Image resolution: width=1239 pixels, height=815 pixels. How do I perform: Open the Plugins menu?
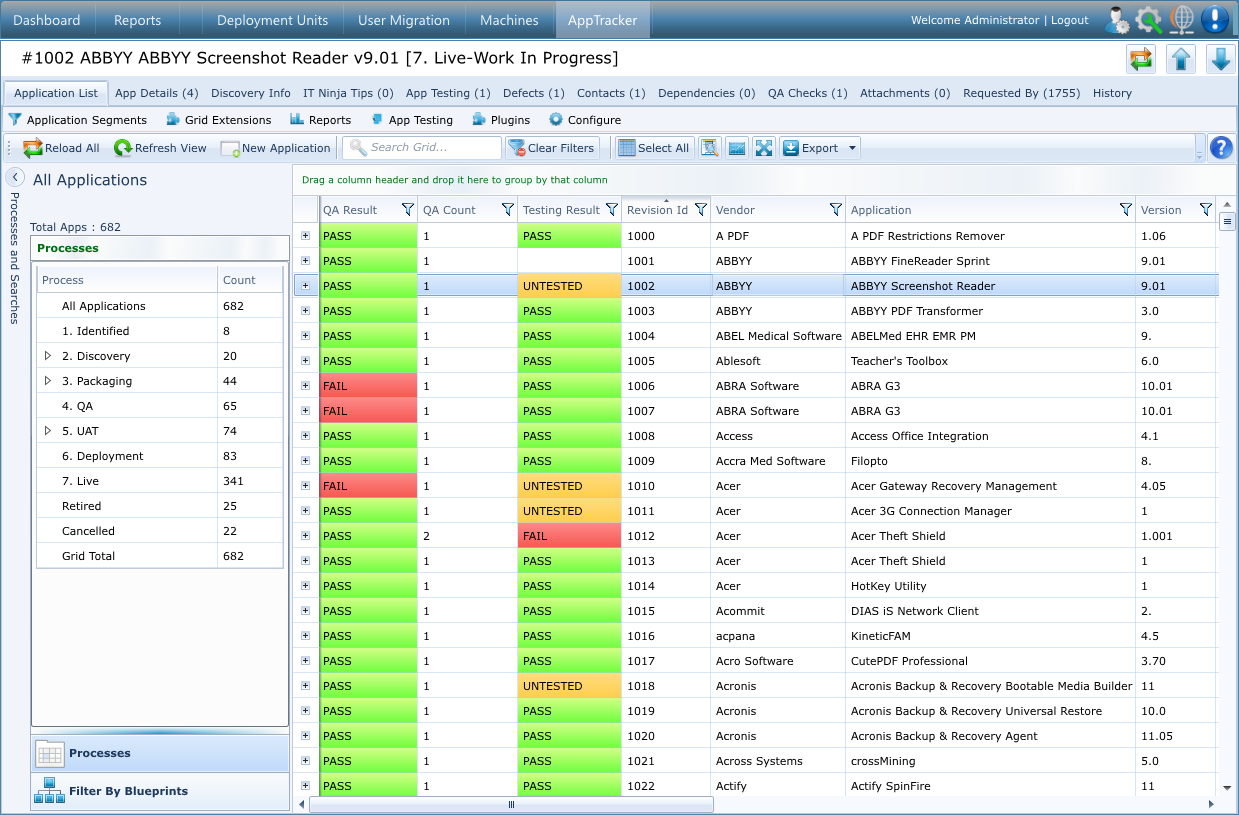pyautogui.click(x=501, y=120)
